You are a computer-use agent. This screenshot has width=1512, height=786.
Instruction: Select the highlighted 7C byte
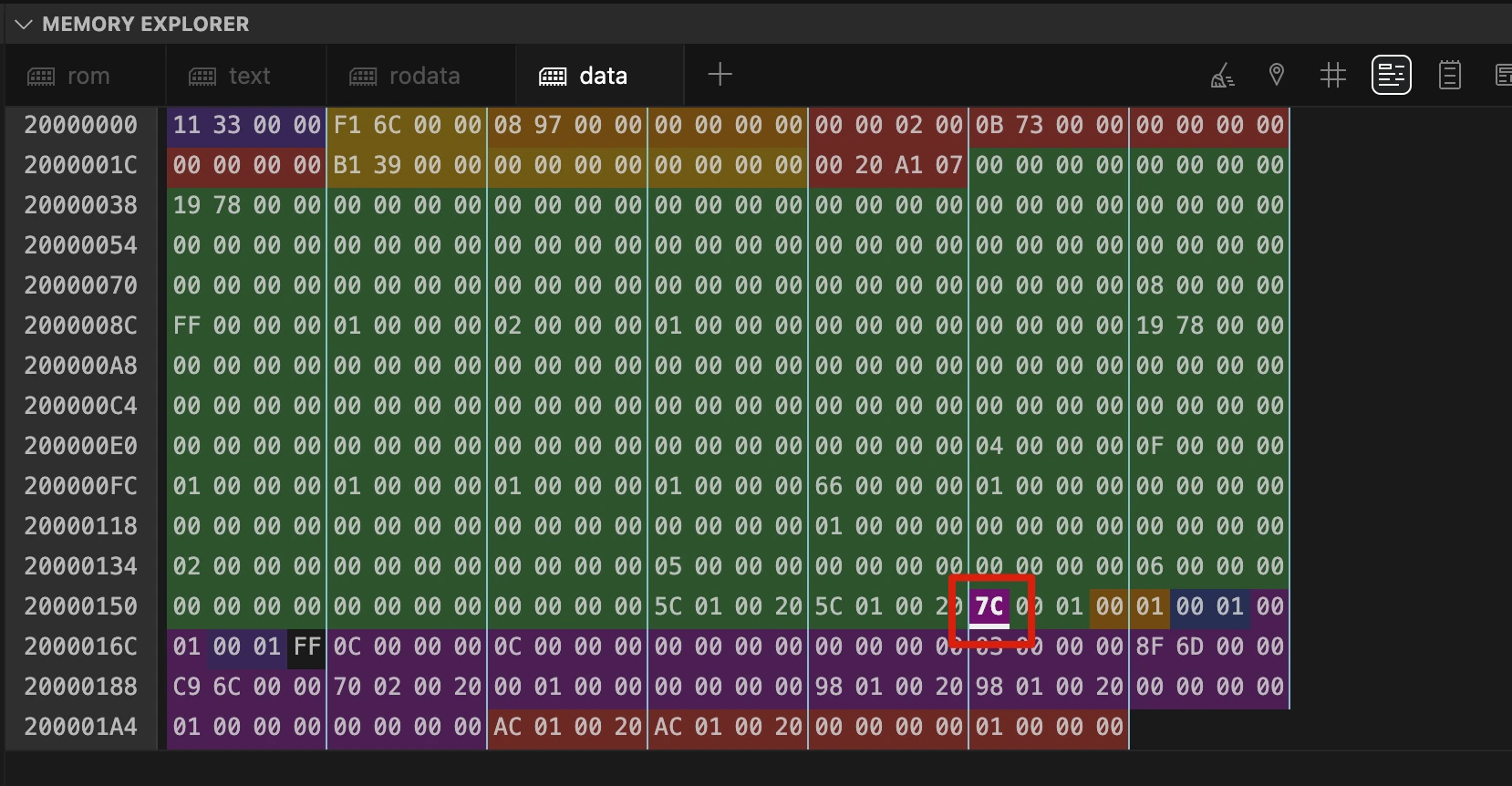989,606
